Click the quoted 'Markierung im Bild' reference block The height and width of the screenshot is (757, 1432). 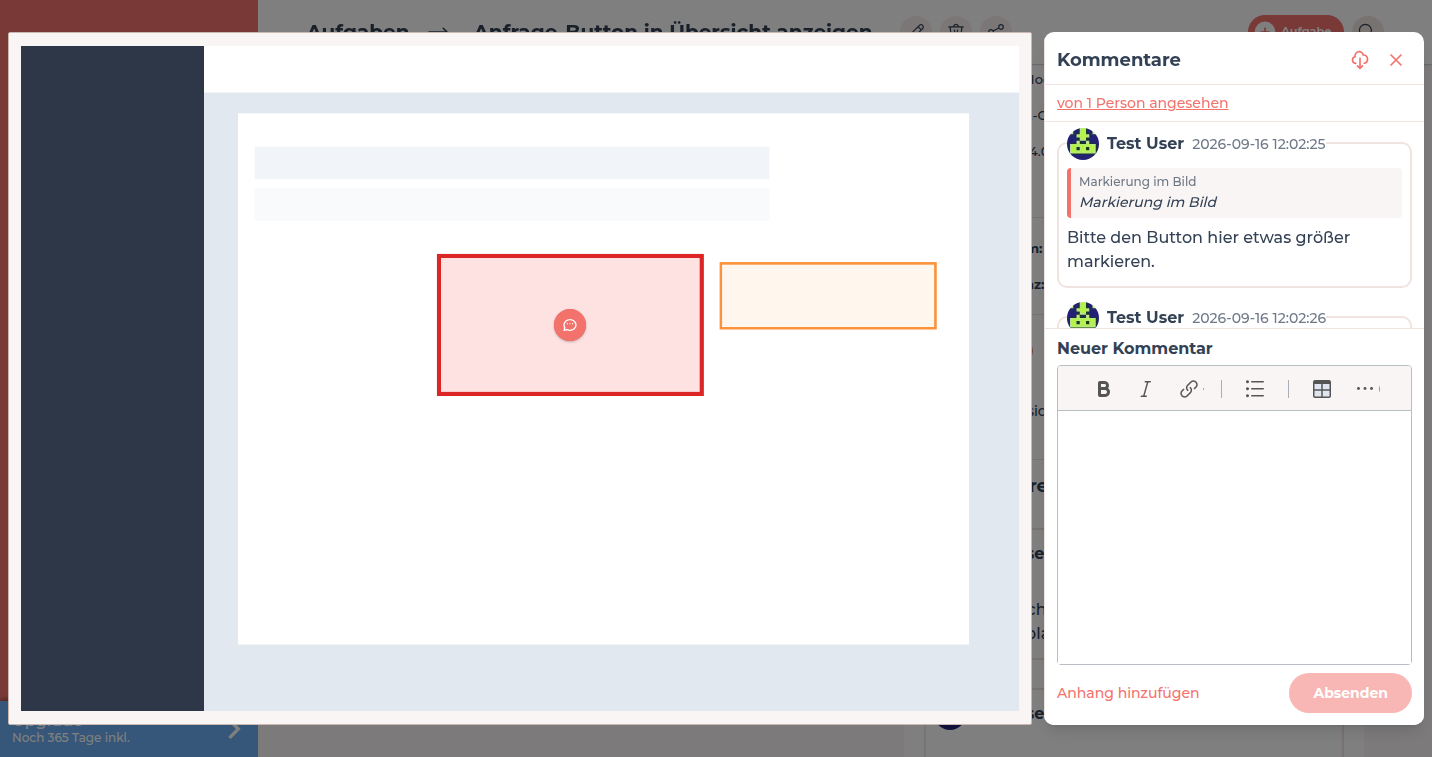click(x=1234, y=192)
